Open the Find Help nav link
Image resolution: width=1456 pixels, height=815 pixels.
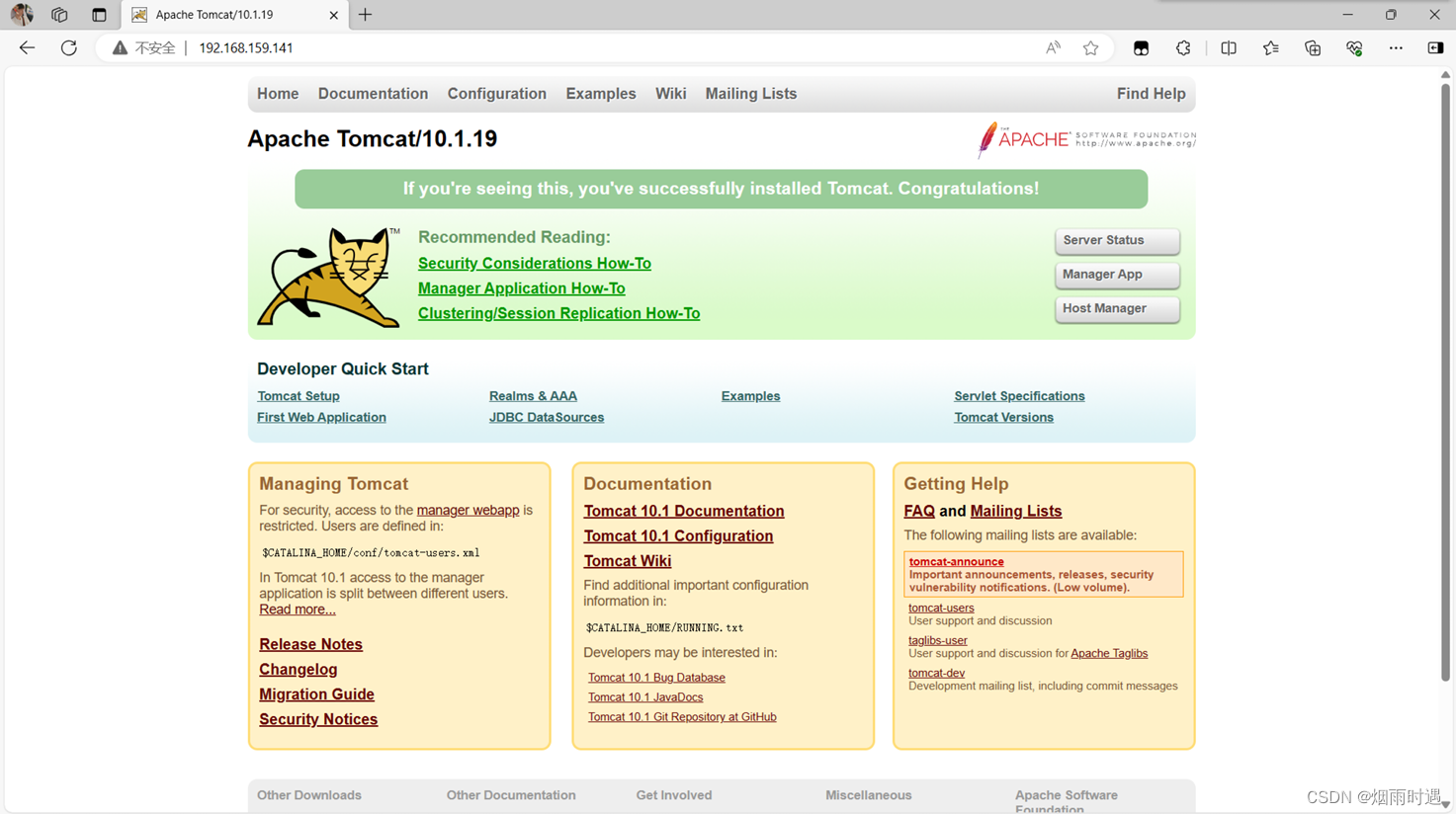[x=1151, y=94]
